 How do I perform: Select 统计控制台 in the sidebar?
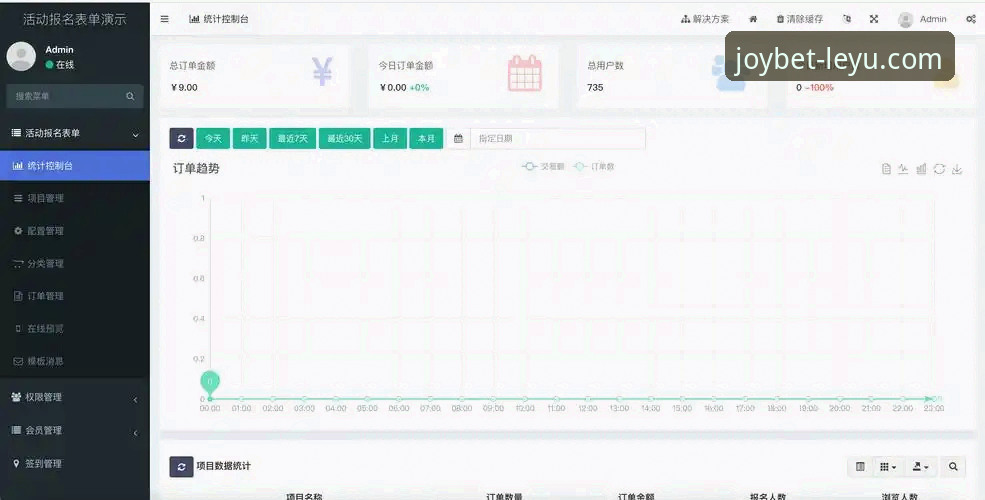tap(75, 166)
